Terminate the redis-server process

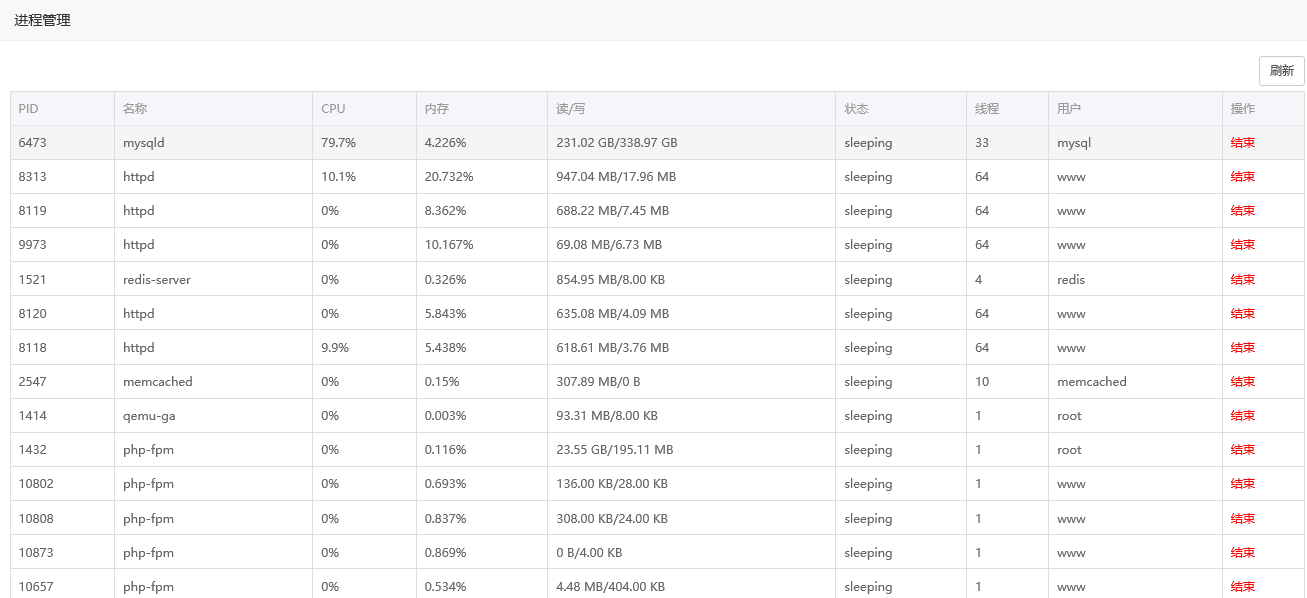(x=1242, y=280)
